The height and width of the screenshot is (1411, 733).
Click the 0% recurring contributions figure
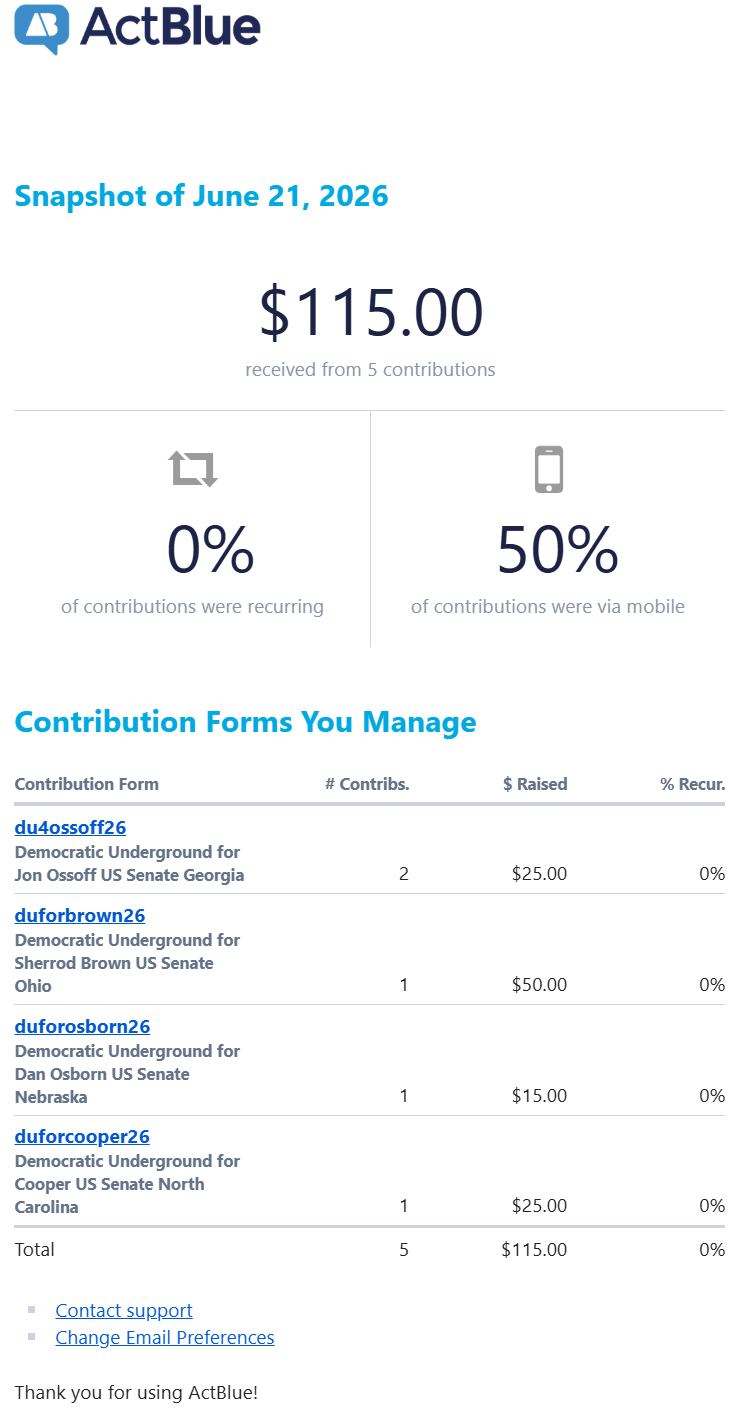click(x=210, y=550)
